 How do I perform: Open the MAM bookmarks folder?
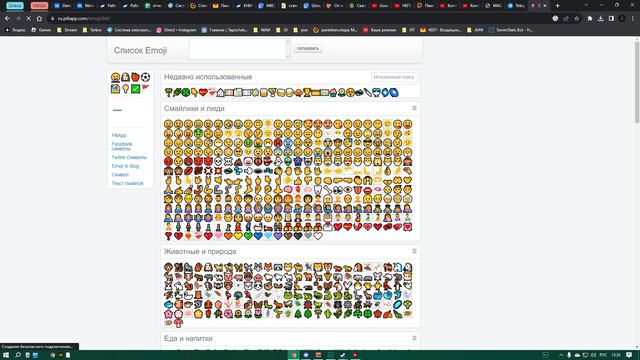click(262, 30)
